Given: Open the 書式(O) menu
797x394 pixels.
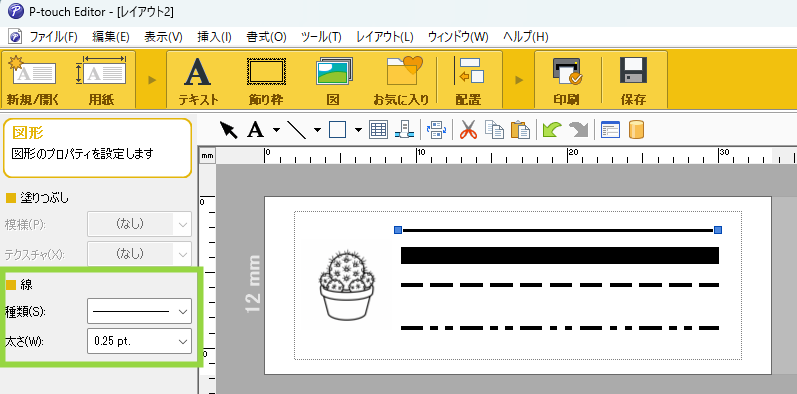Looking at the screenshot, I should (266, 37).
